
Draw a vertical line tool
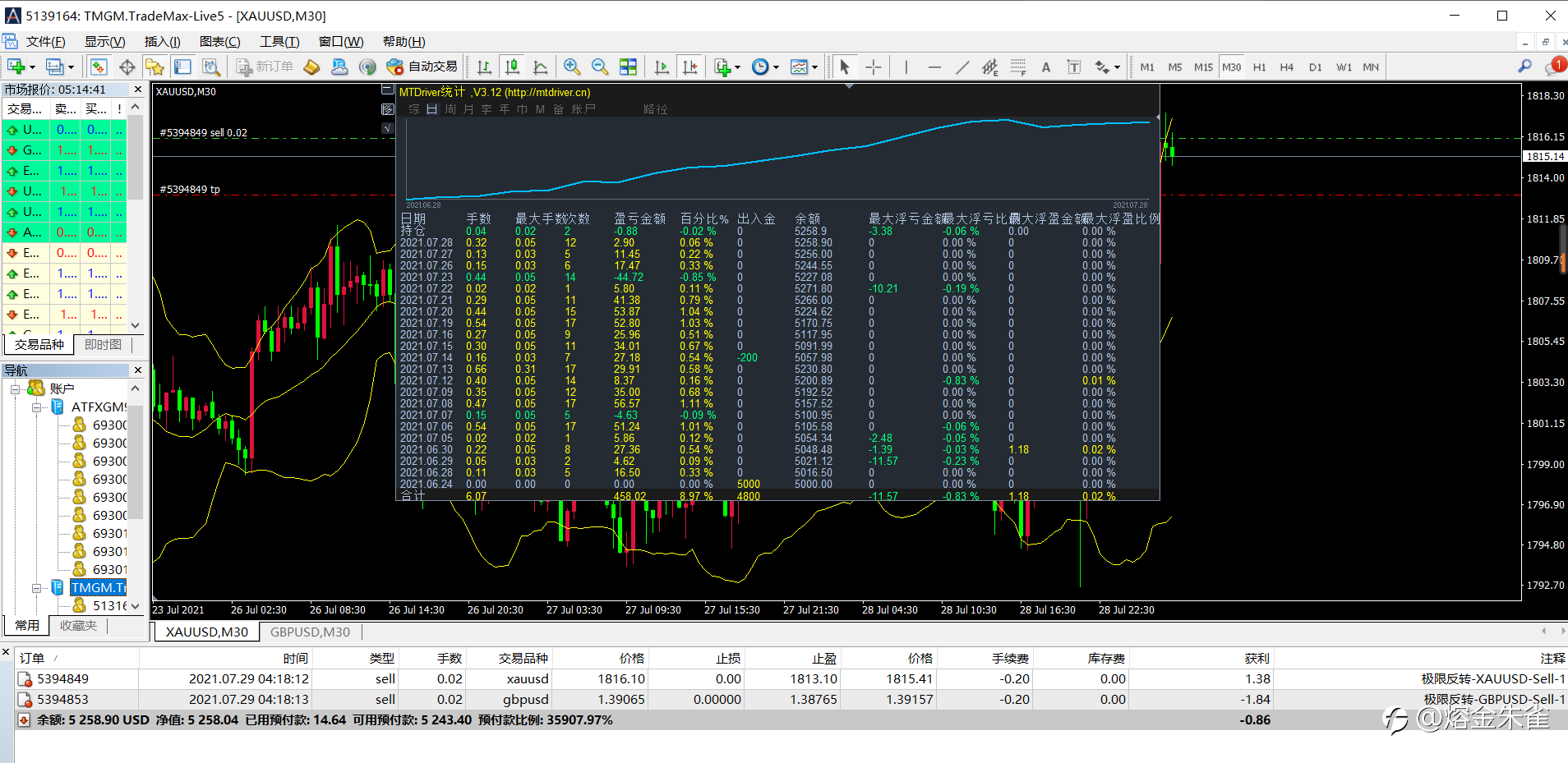(x=906, y=67)
